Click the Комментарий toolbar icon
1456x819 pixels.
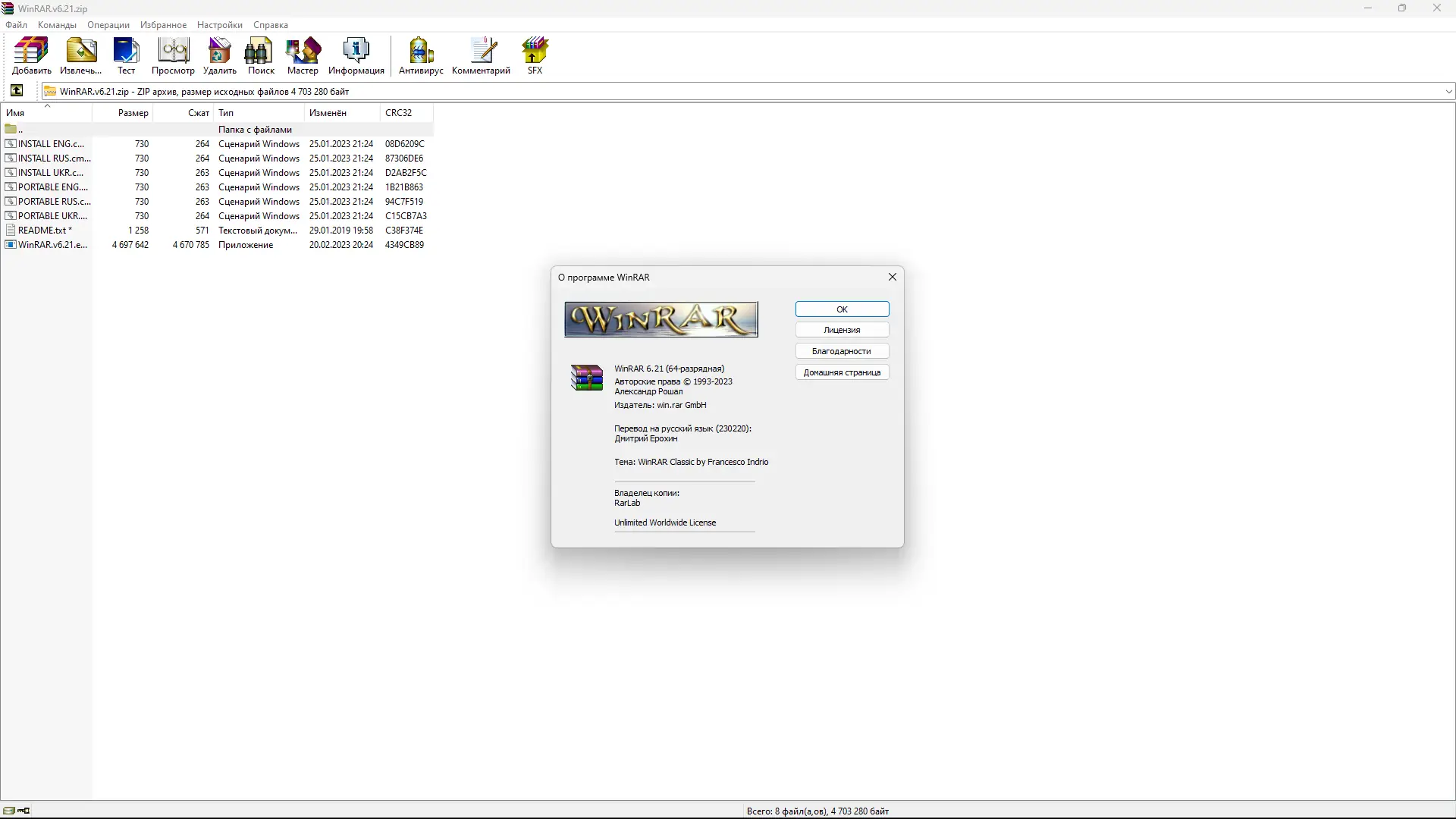(481, 55)
